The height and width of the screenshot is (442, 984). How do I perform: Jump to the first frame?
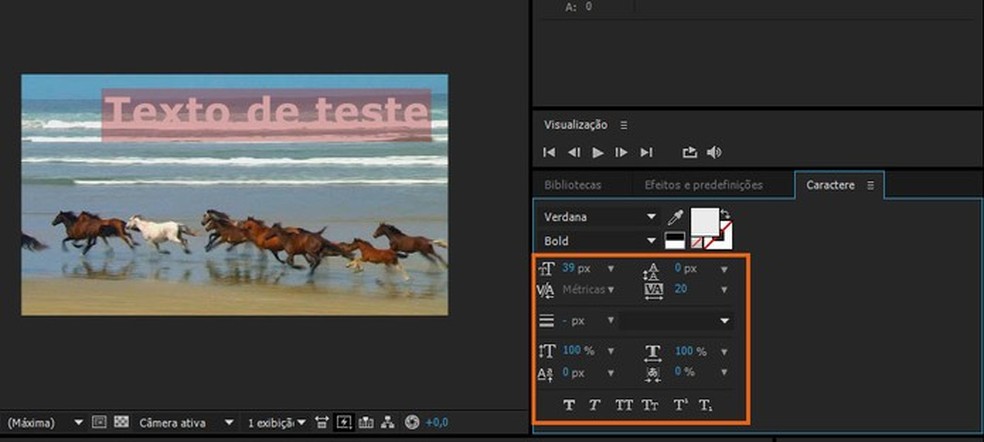pyautogui.click(x=549, y=152)
